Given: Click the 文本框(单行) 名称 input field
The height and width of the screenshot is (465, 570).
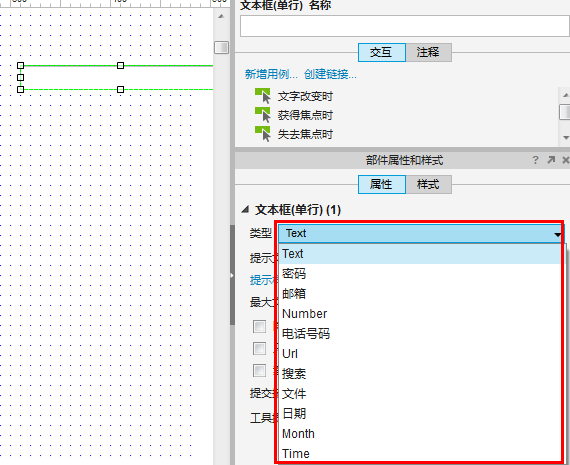Looking at the screenshot, I should 405,26.
